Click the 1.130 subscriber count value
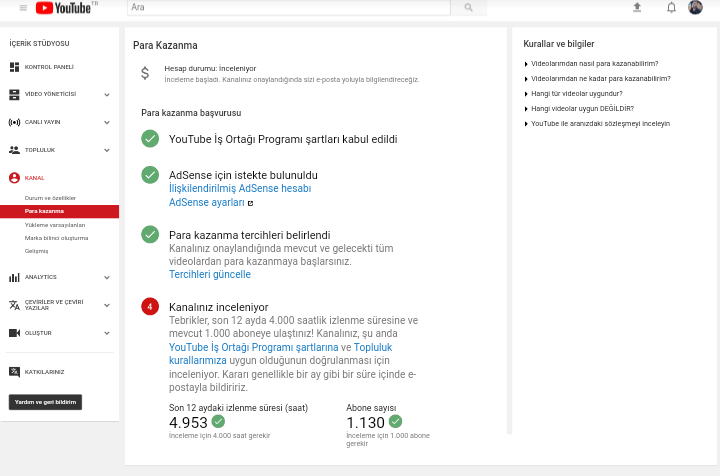 pyautogui.click(x=366, y=422)
